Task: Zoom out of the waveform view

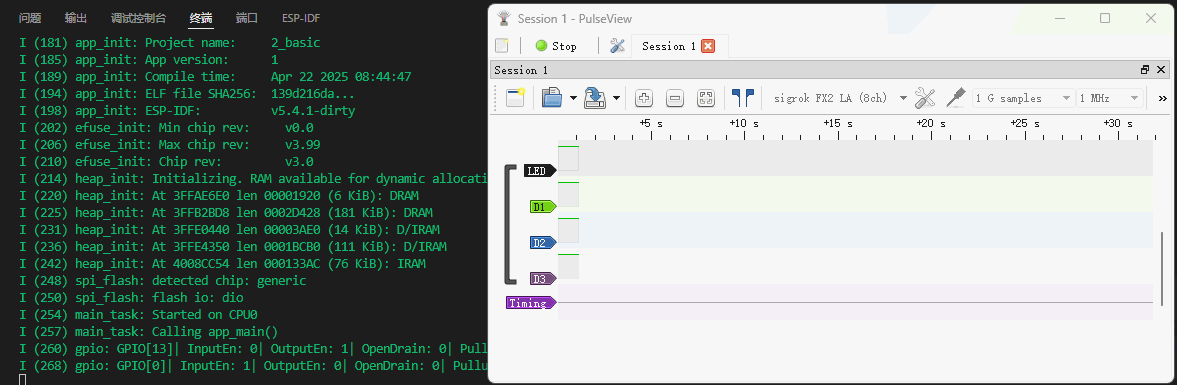Action: [675, 98]
